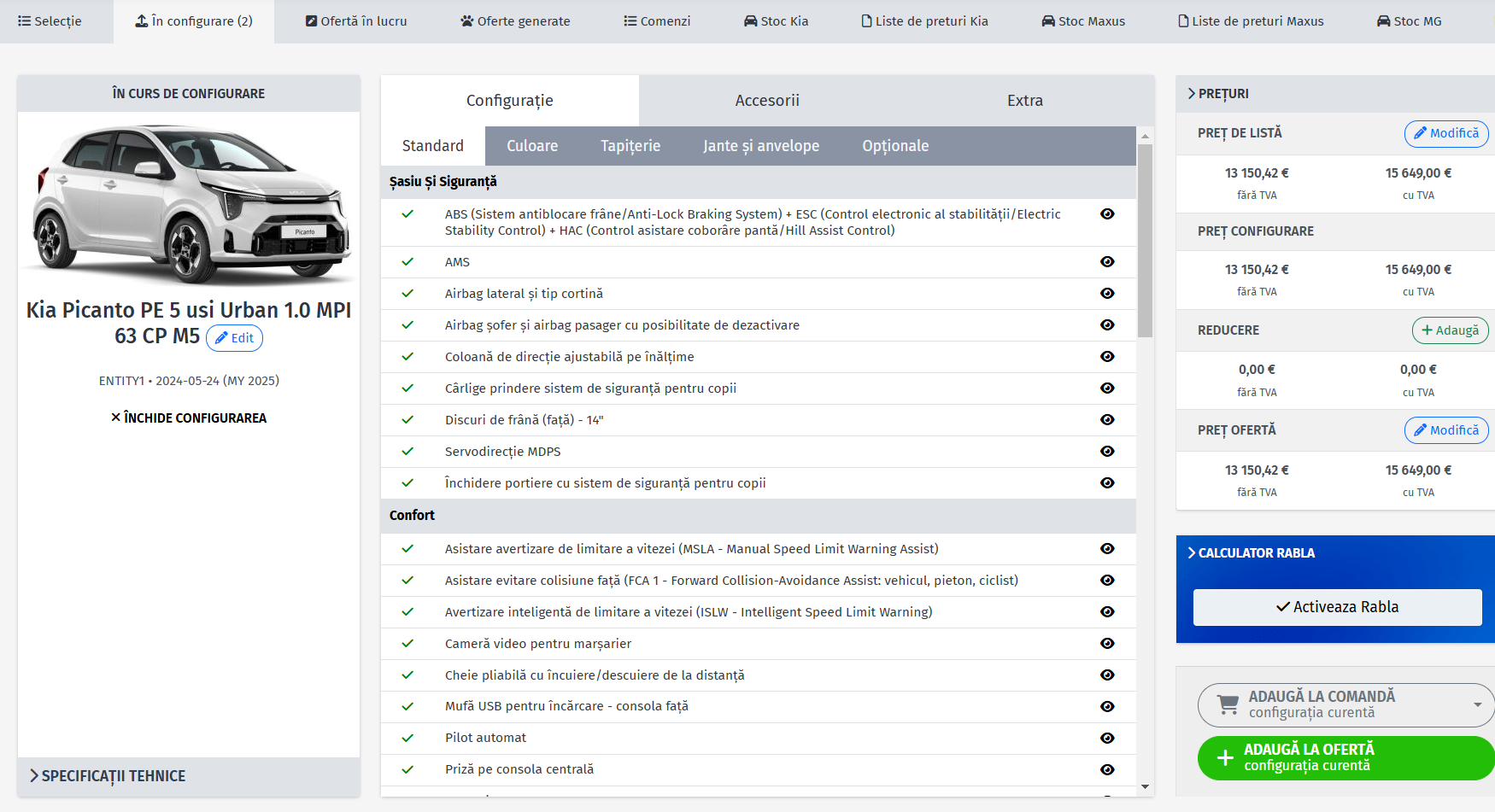This screenshot has width=1495, height=812.
Task: Add current configuration to offer
Action: 1346,758
